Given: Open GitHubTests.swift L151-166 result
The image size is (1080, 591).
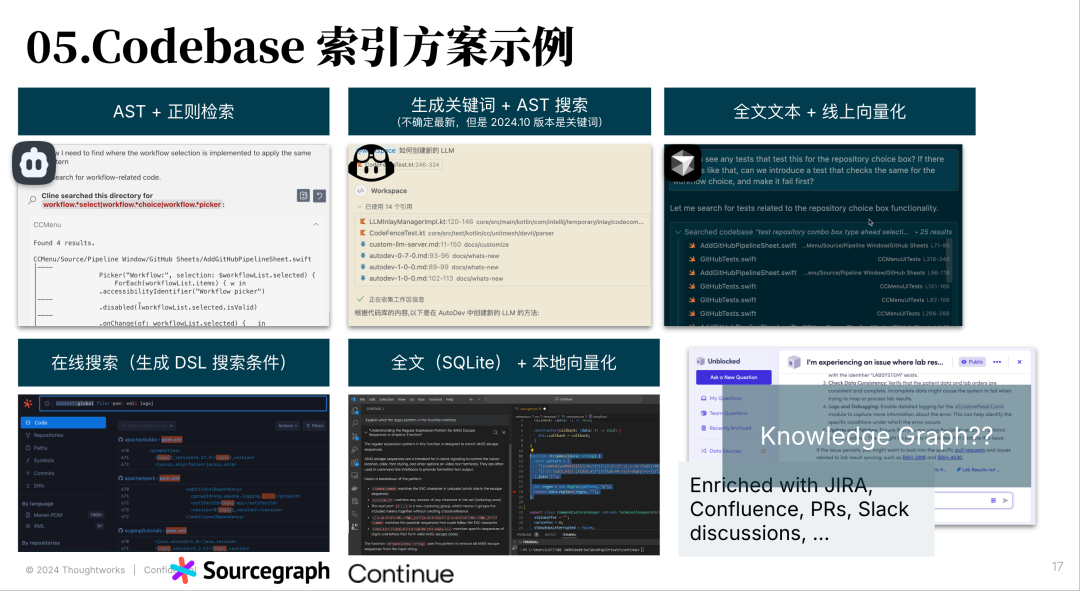Looking at the screenshot, I should (x=819, y=286).
